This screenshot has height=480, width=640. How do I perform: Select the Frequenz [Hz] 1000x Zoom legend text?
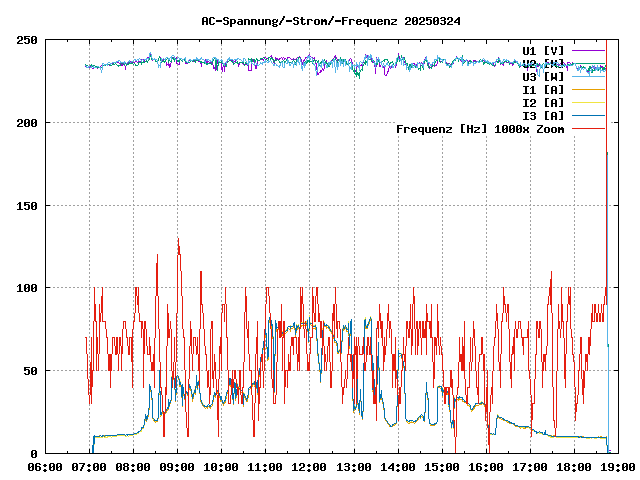pos(480,129)
